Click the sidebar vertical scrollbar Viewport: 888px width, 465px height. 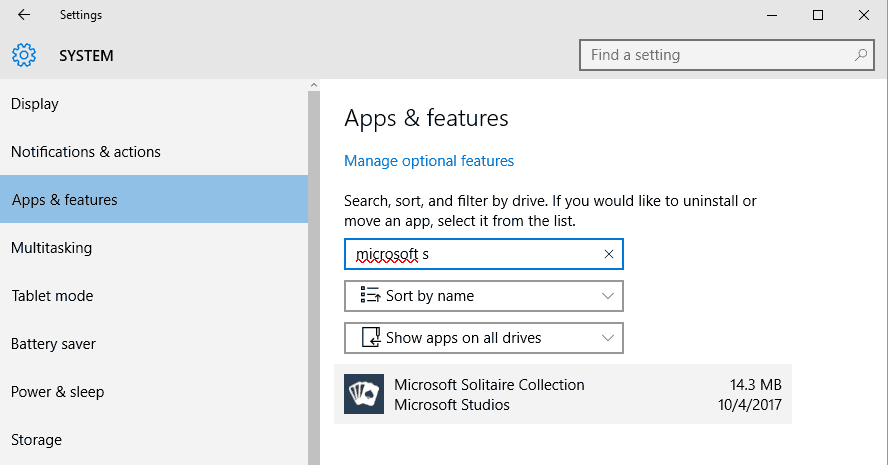(314, 278)
